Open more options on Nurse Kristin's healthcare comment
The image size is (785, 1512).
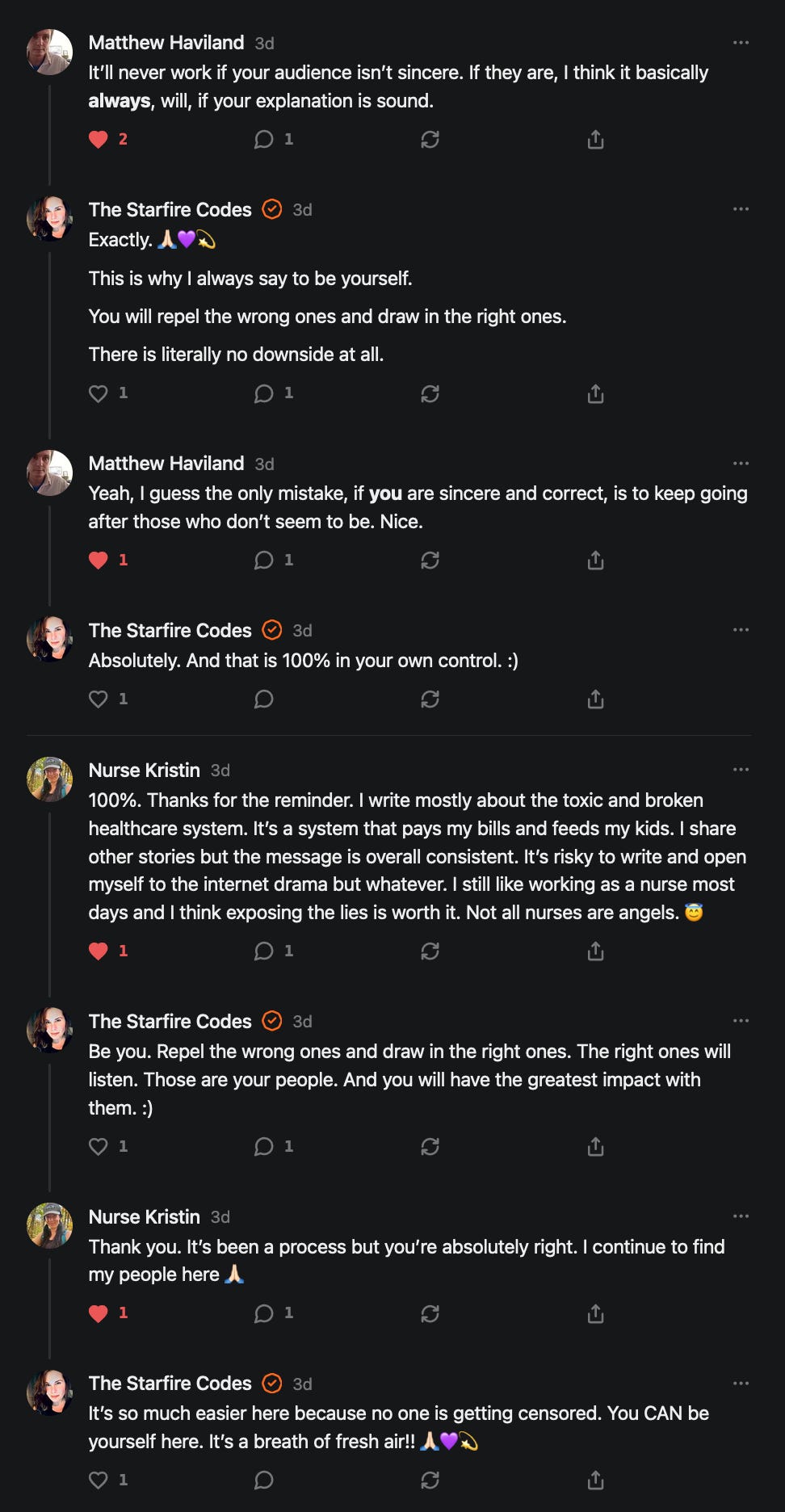pos(741,770)
